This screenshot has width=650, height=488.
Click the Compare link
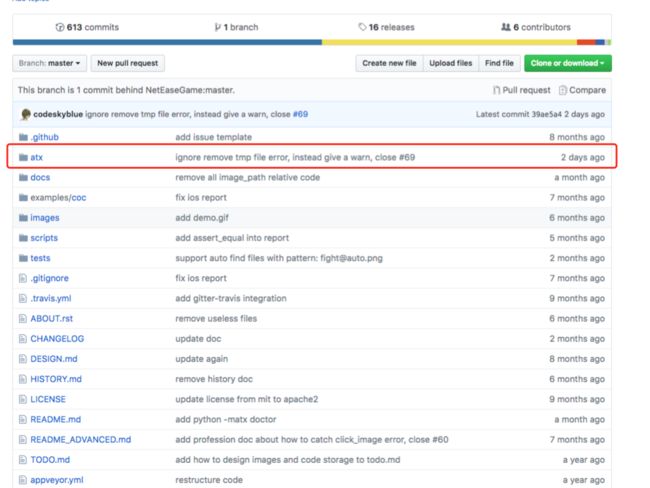(x=582, y=90)
